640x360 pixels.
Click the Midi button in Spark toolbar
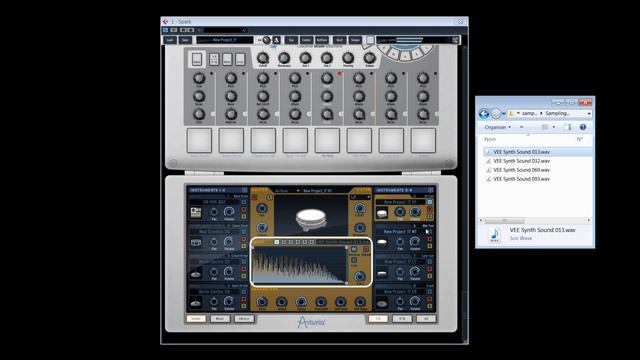pos(339,40)
